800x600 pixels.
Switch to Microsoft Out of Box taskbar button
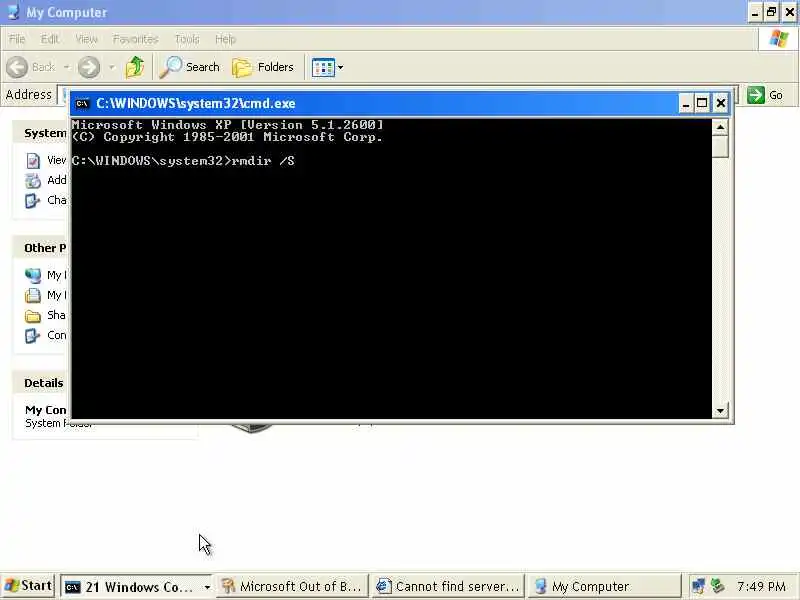pos(292,587)
